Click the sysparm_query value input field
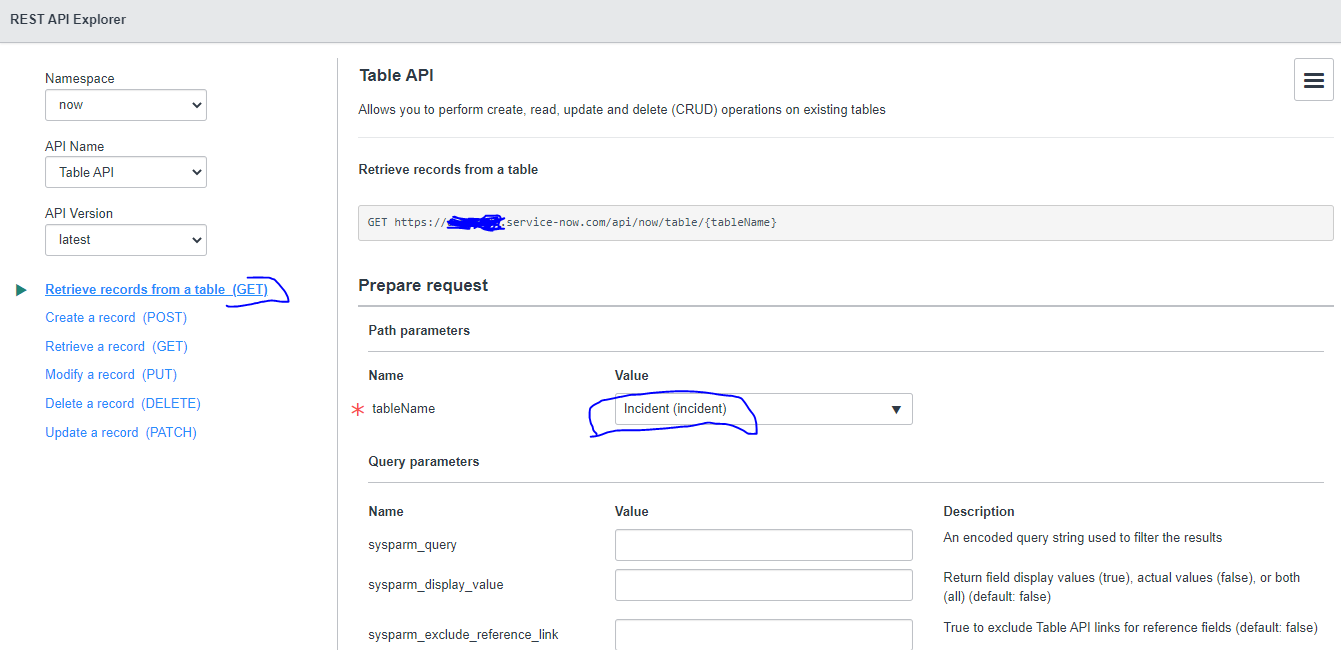Viewport: 1341px width, 650px height. 763,545
